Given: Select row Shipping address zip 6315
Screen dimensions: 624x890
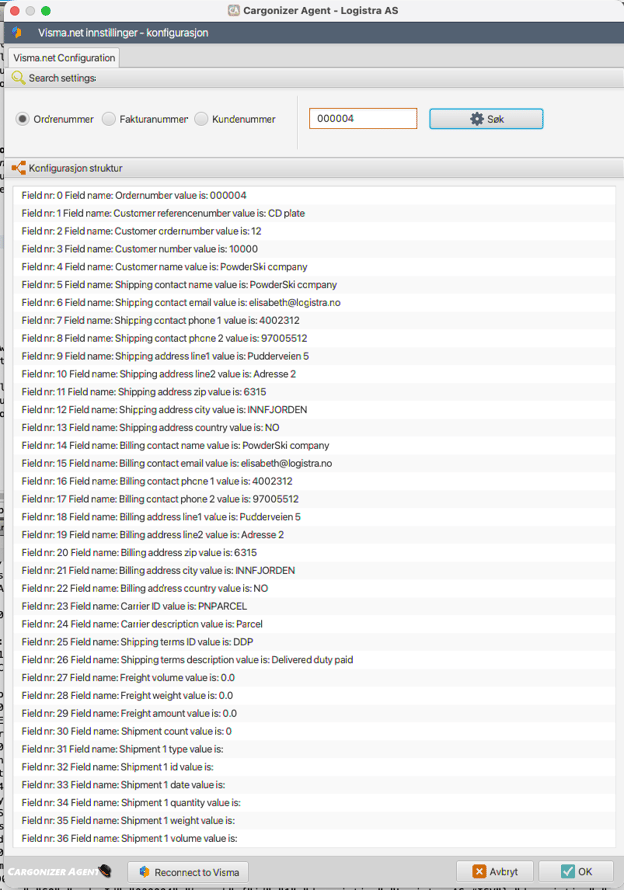Looking at the screenshot, I should point(314,392).
